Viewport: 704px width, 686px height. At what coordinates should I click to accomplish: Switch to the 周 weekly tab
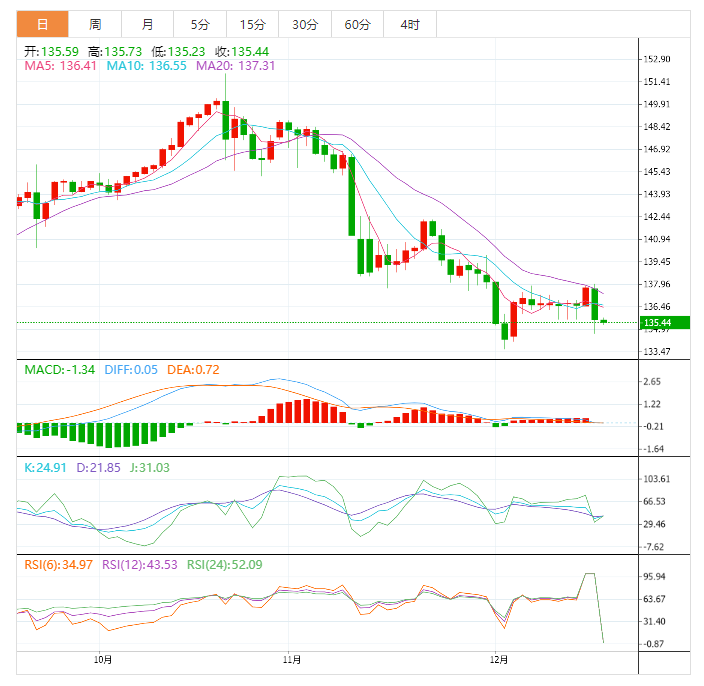click(95, 24)
